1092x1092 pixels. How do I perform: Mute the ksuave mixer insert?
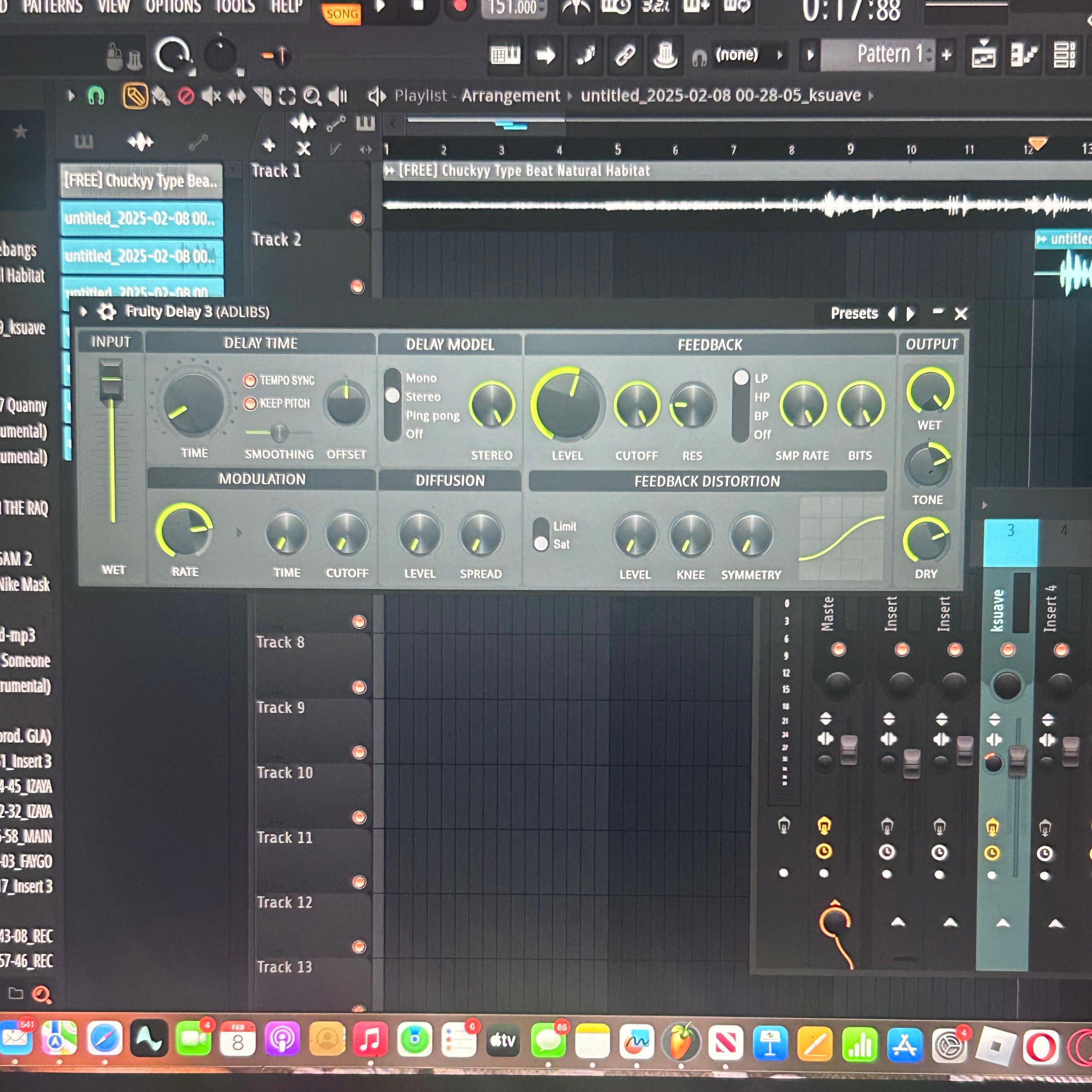click(x=1007, y=650)
